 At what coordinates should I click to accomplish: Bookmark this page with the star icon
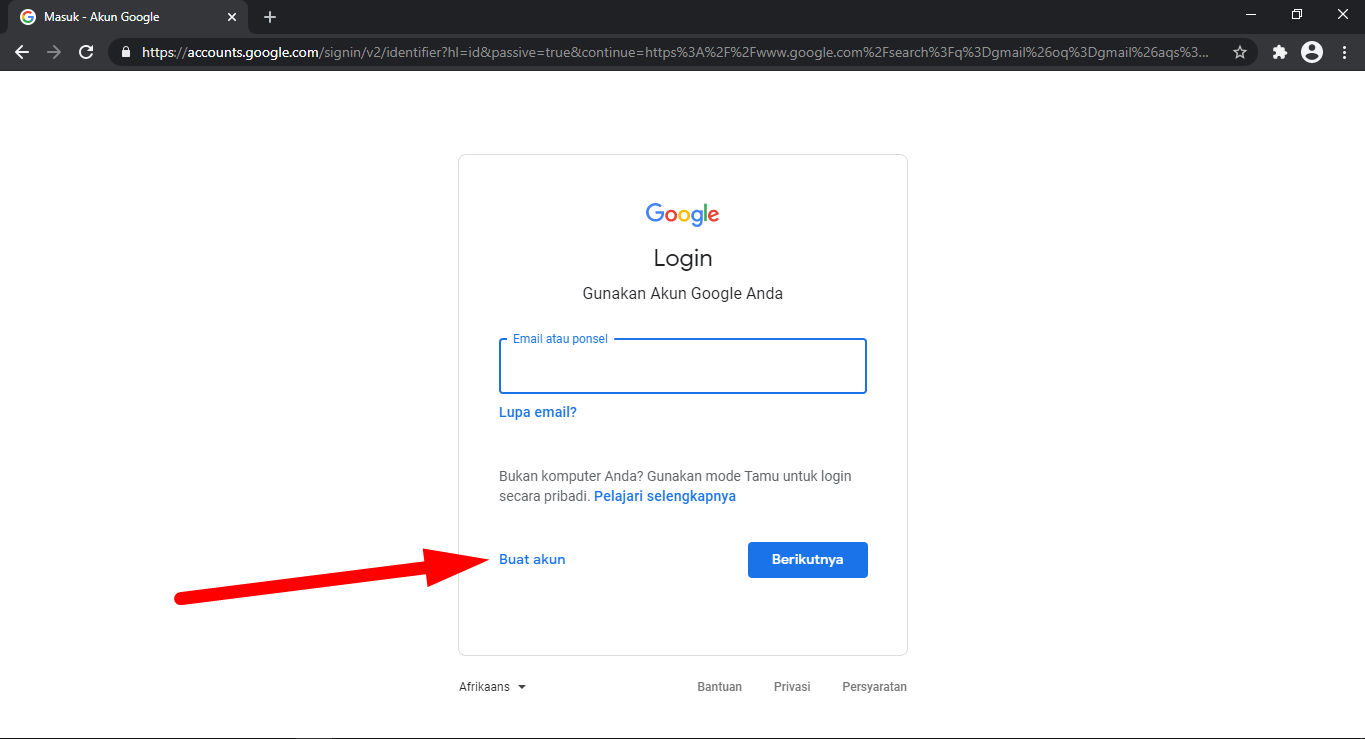point(1239,52)
